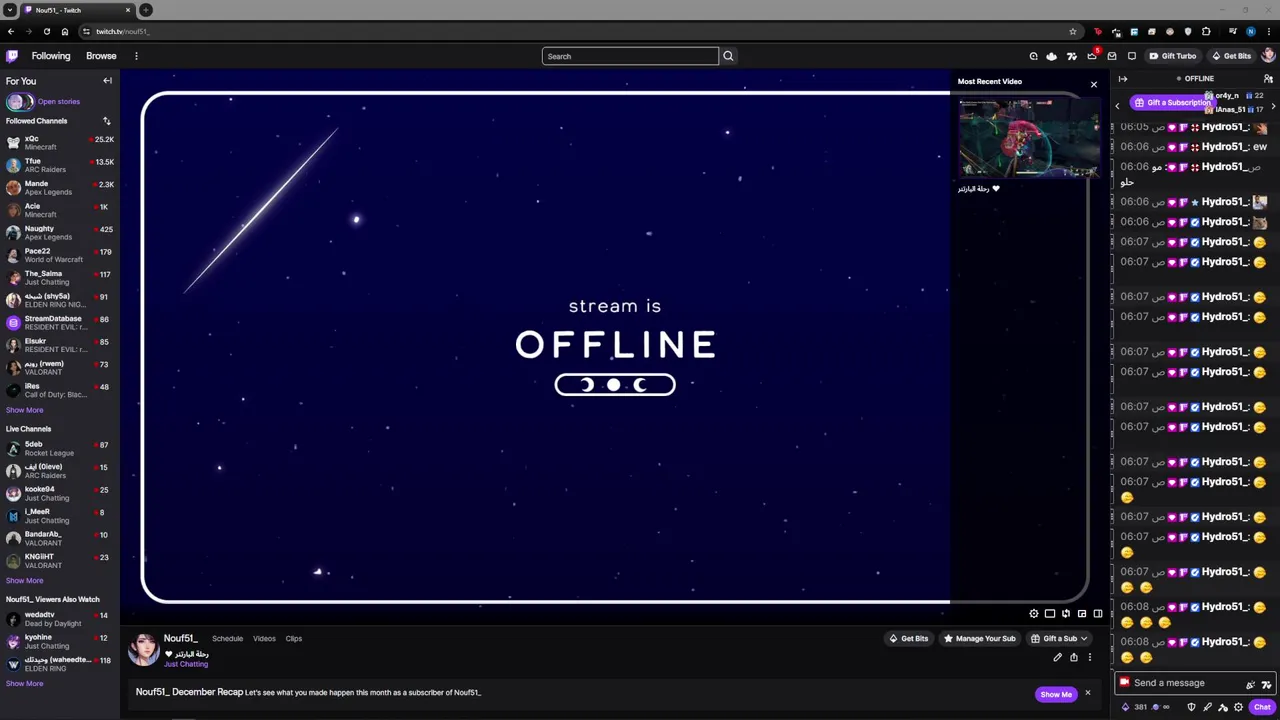
Task: Click the Gift Turbo button
Action: coord(1172,56)
